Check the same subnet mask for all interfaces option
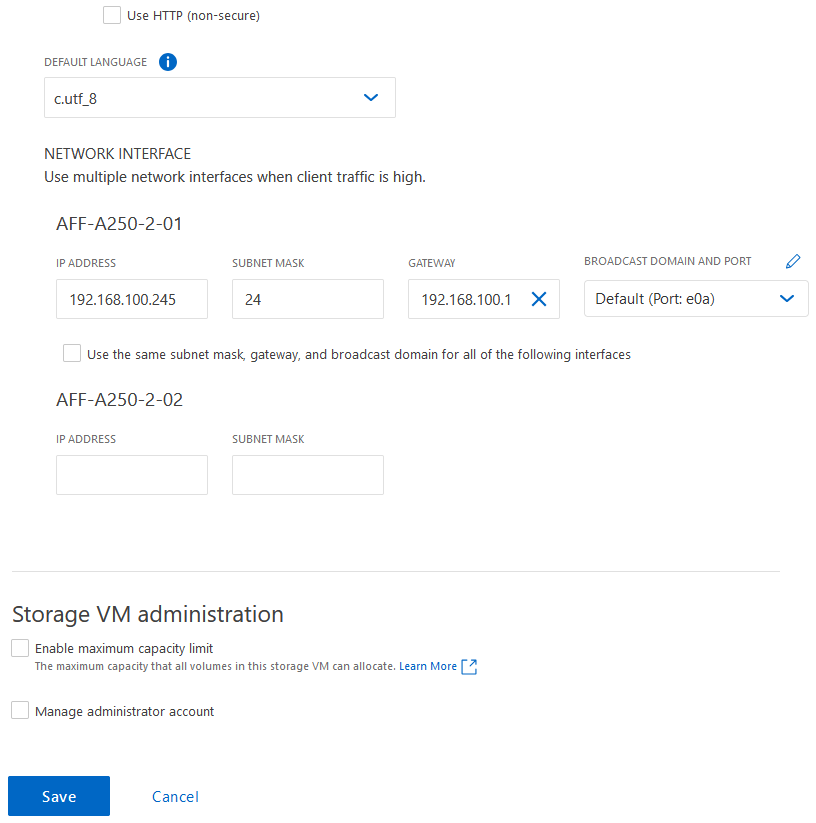The height and width of the screenshot is (823, 816). (x=71, y=353)
